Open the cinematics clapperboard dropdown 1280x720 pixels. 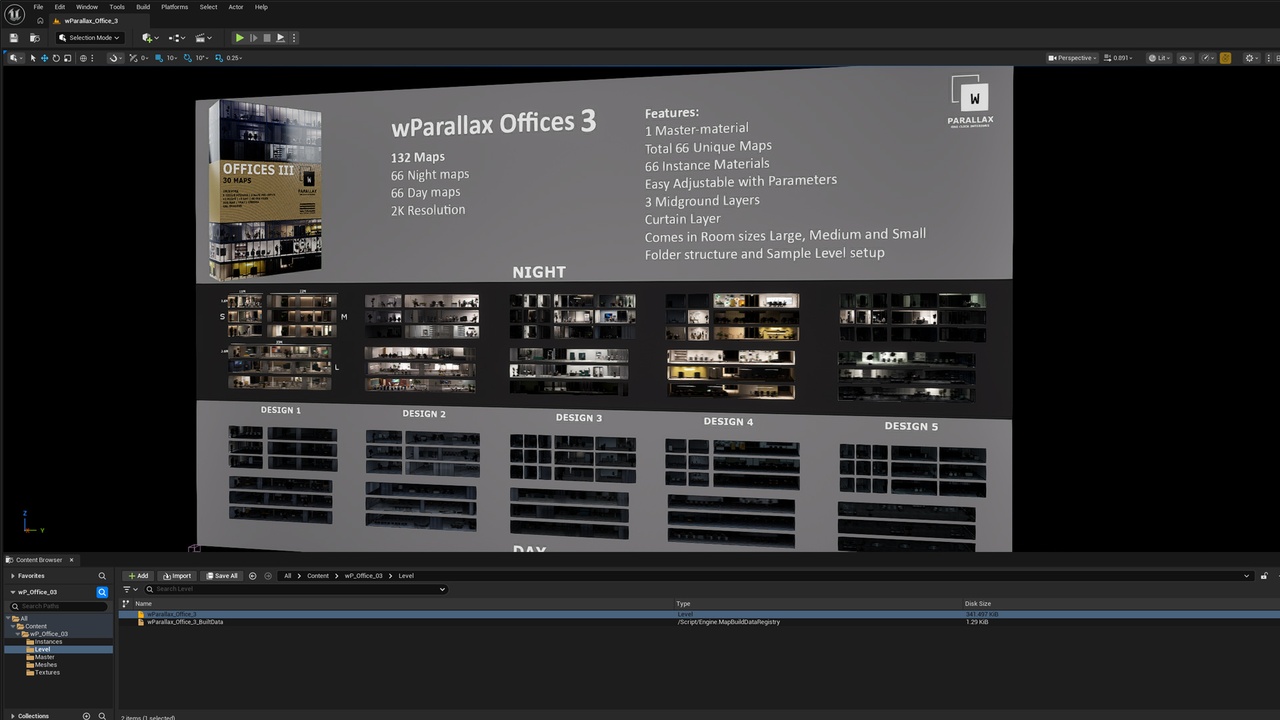[203, 38]
